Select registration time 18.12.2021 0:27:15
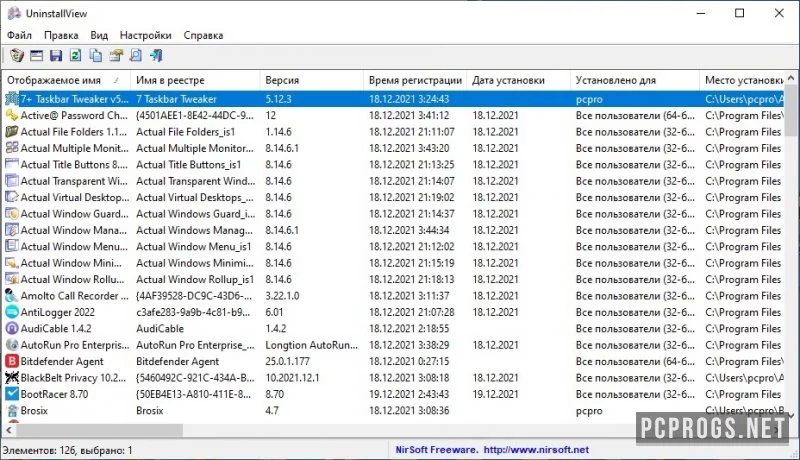Screen dimensions: 800x460 pos(409,361)
